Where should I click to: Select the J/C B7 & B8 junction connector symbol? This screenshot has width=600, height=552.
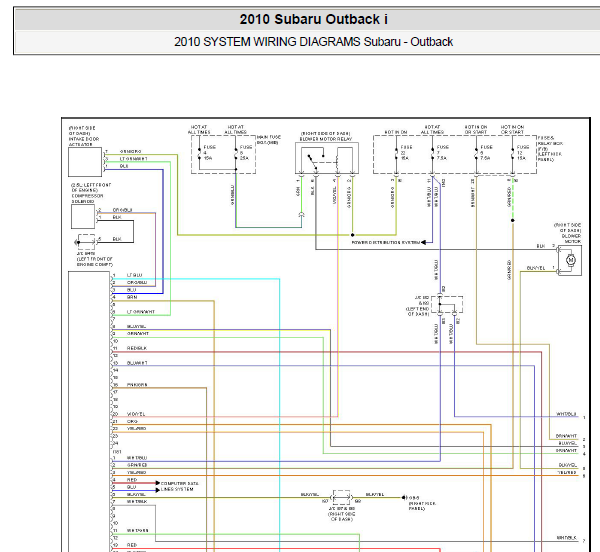click(341, 497)
